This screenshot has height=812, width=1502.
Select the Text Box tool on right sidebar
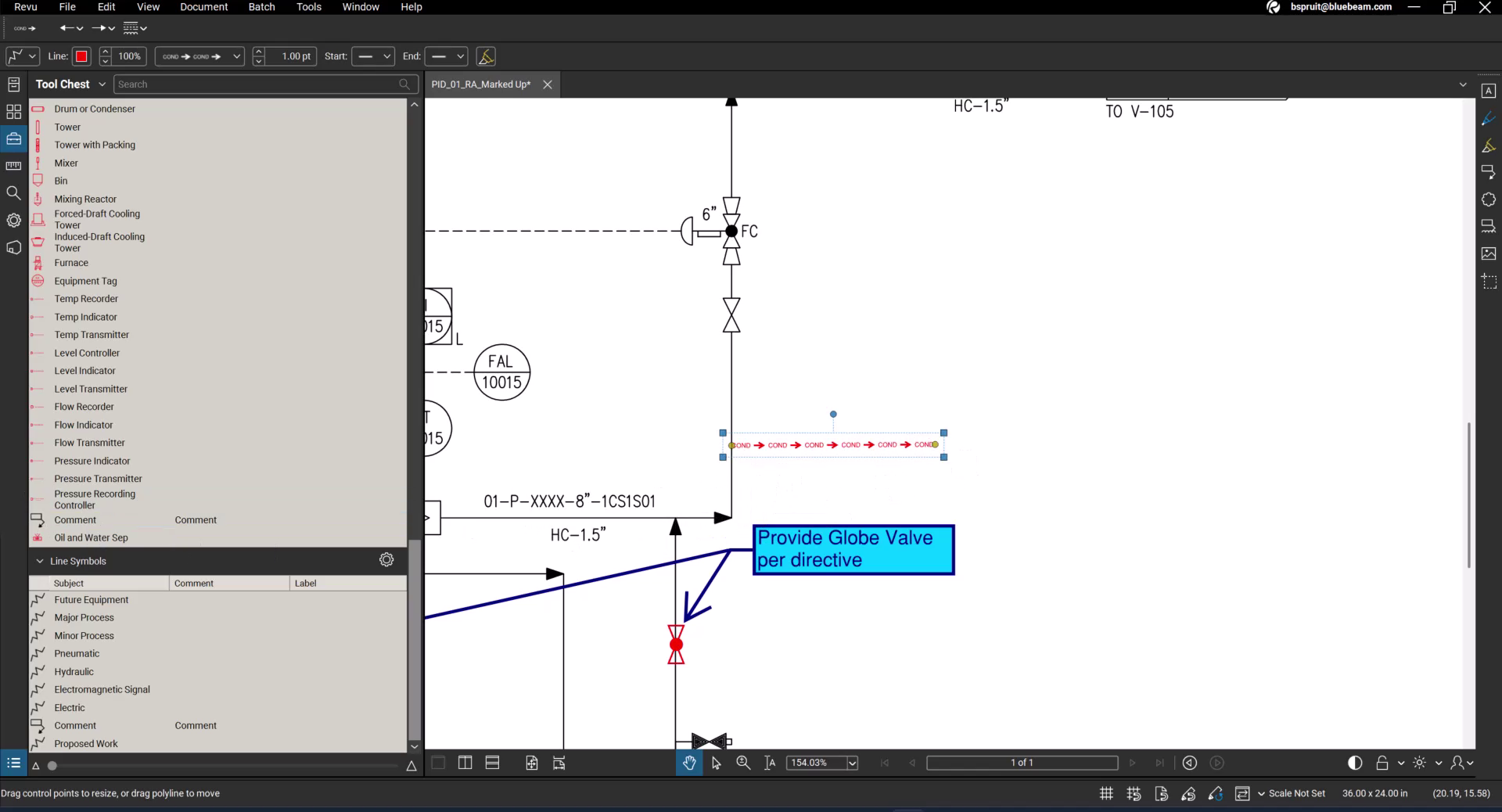tap(1489, 91)
